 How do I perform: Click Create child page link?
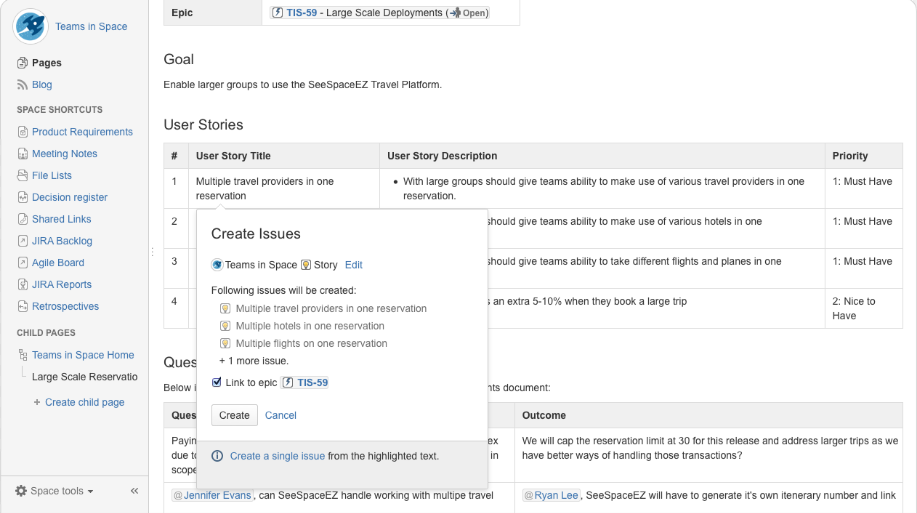point(85,402)
